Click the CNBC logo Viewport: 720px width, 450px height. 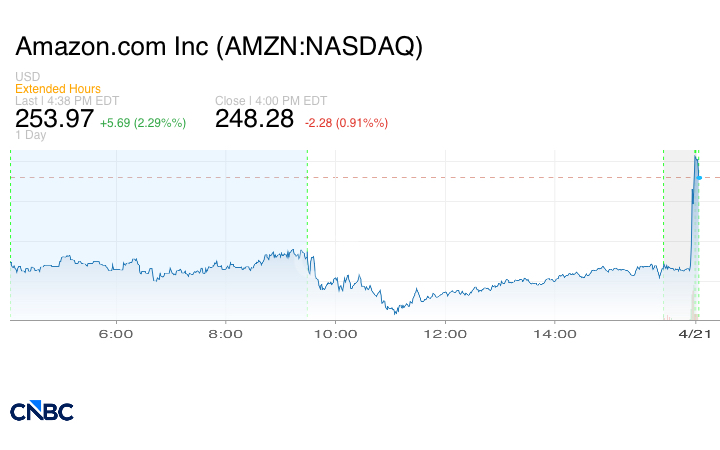[x=41, y=411]
